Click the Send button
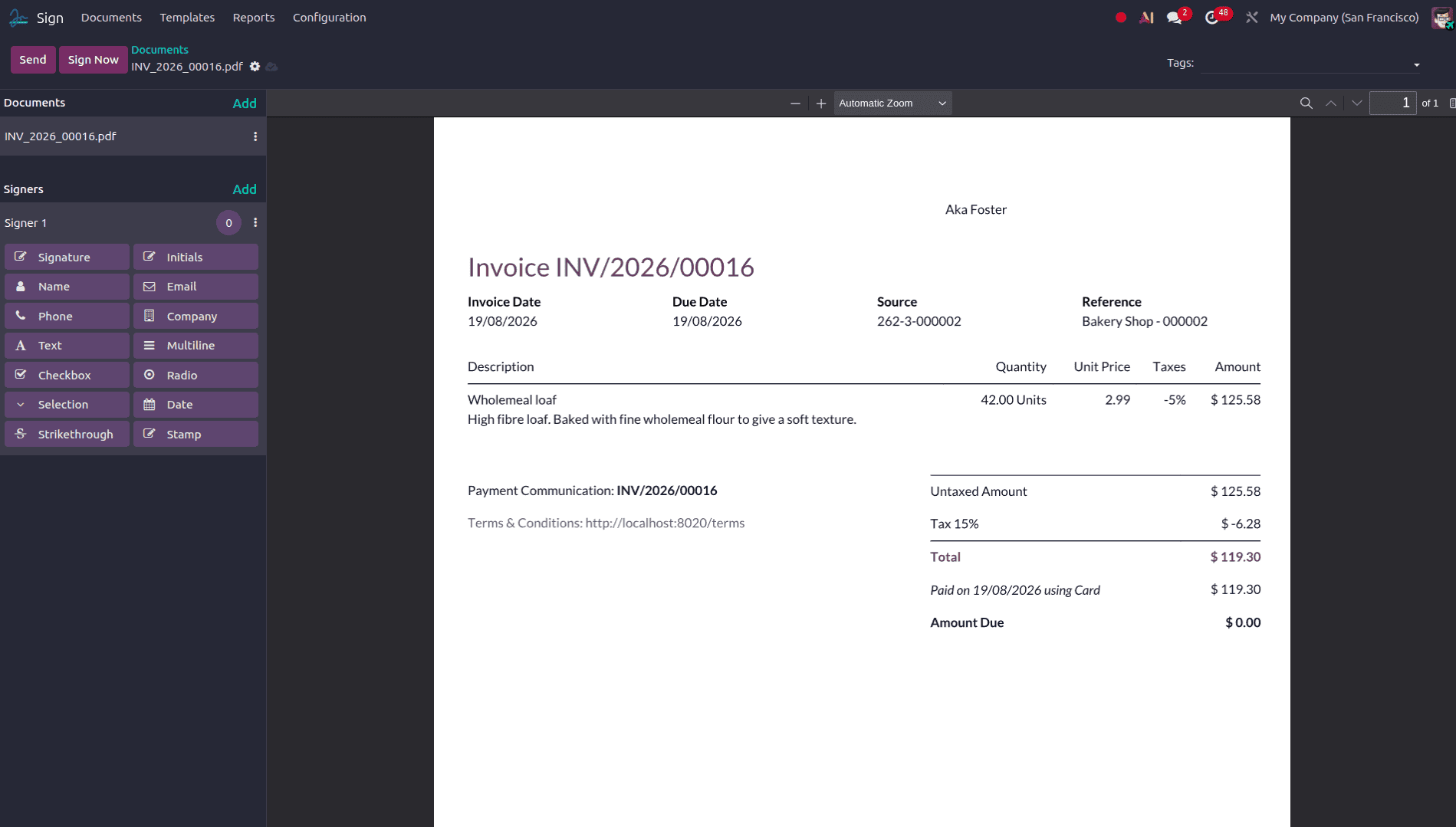This screenshot has height=827, width=1456. (33, 60)
